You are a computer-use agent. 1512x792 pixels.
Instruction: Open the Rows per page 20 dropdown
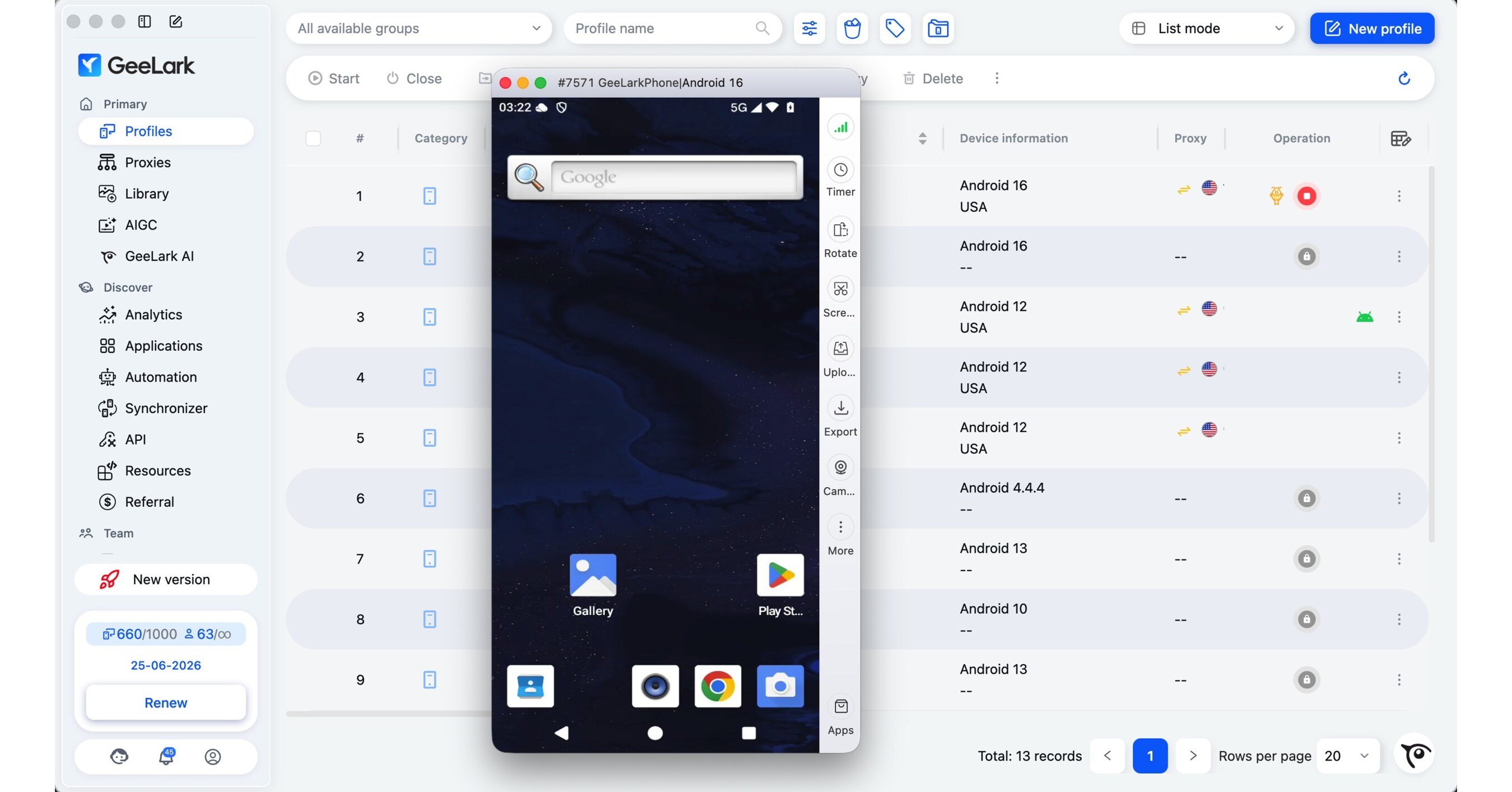pos(1348,756)
